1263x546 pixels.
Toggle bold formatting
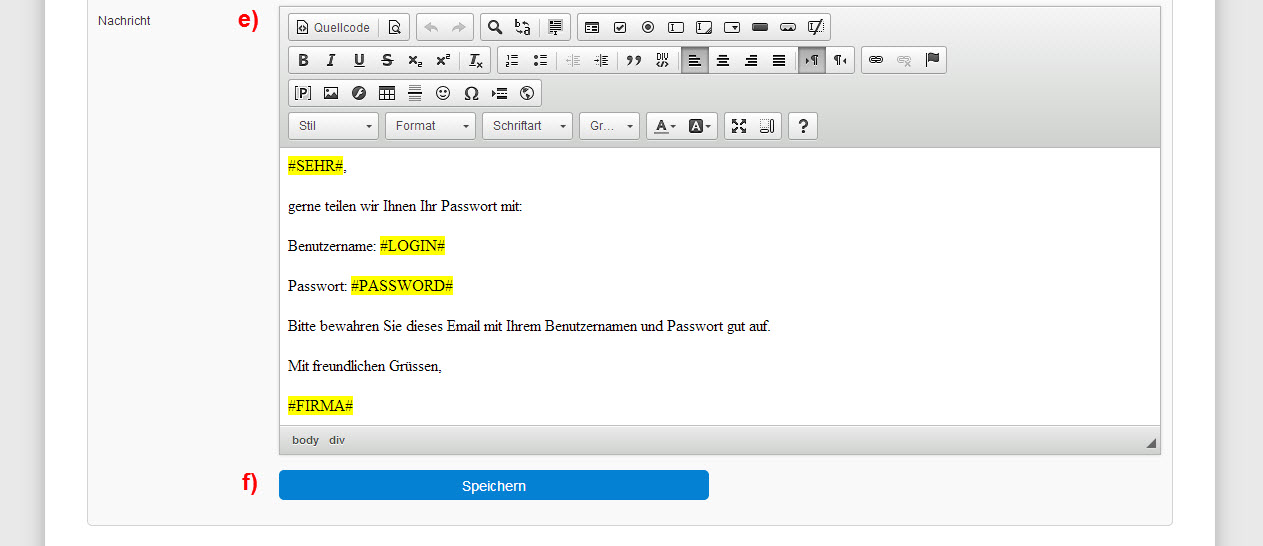303,60
